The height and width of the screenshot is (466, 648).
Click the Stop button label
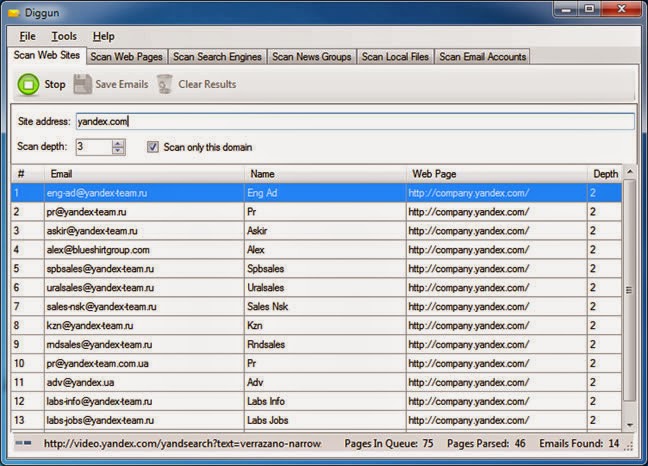(55, 84)
